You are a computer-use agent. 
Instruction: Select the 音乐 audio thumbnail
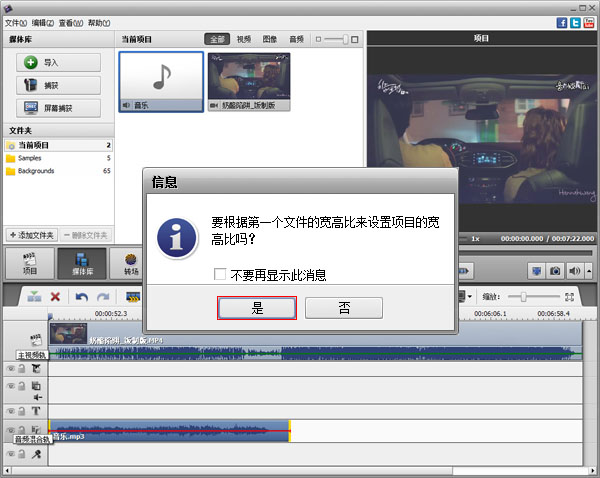pos(161,82)
